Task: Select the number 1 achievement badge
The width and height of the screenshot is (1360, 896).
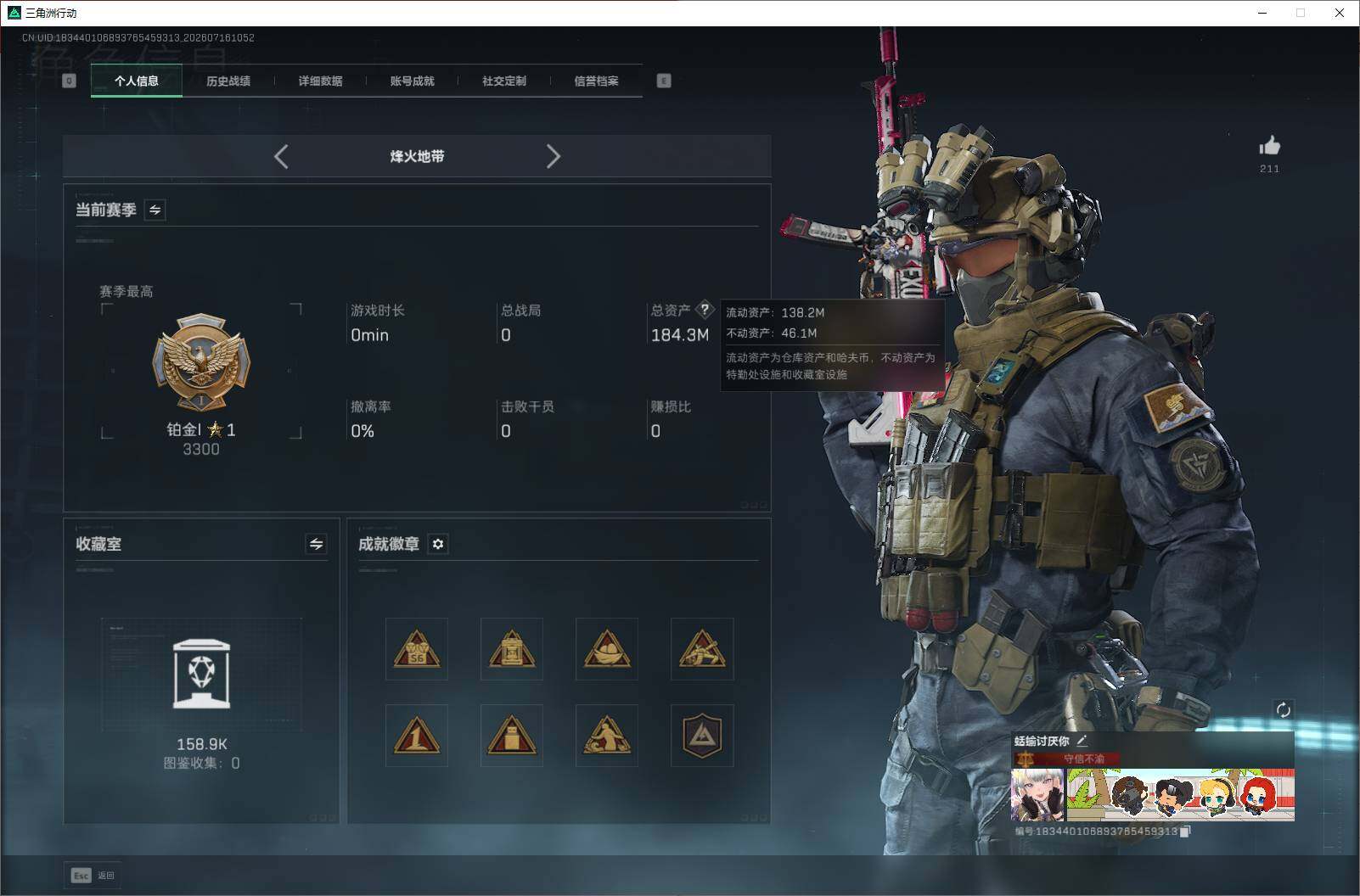Action: coord(417,736)
